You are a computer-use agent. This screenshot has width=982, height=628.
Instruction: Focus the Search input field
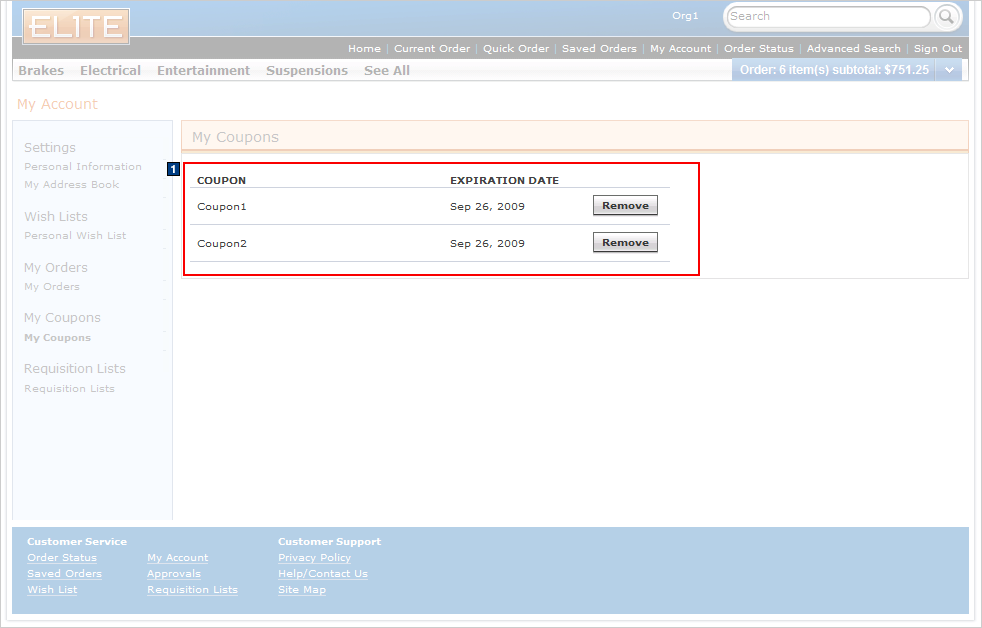tap(829, 16)
